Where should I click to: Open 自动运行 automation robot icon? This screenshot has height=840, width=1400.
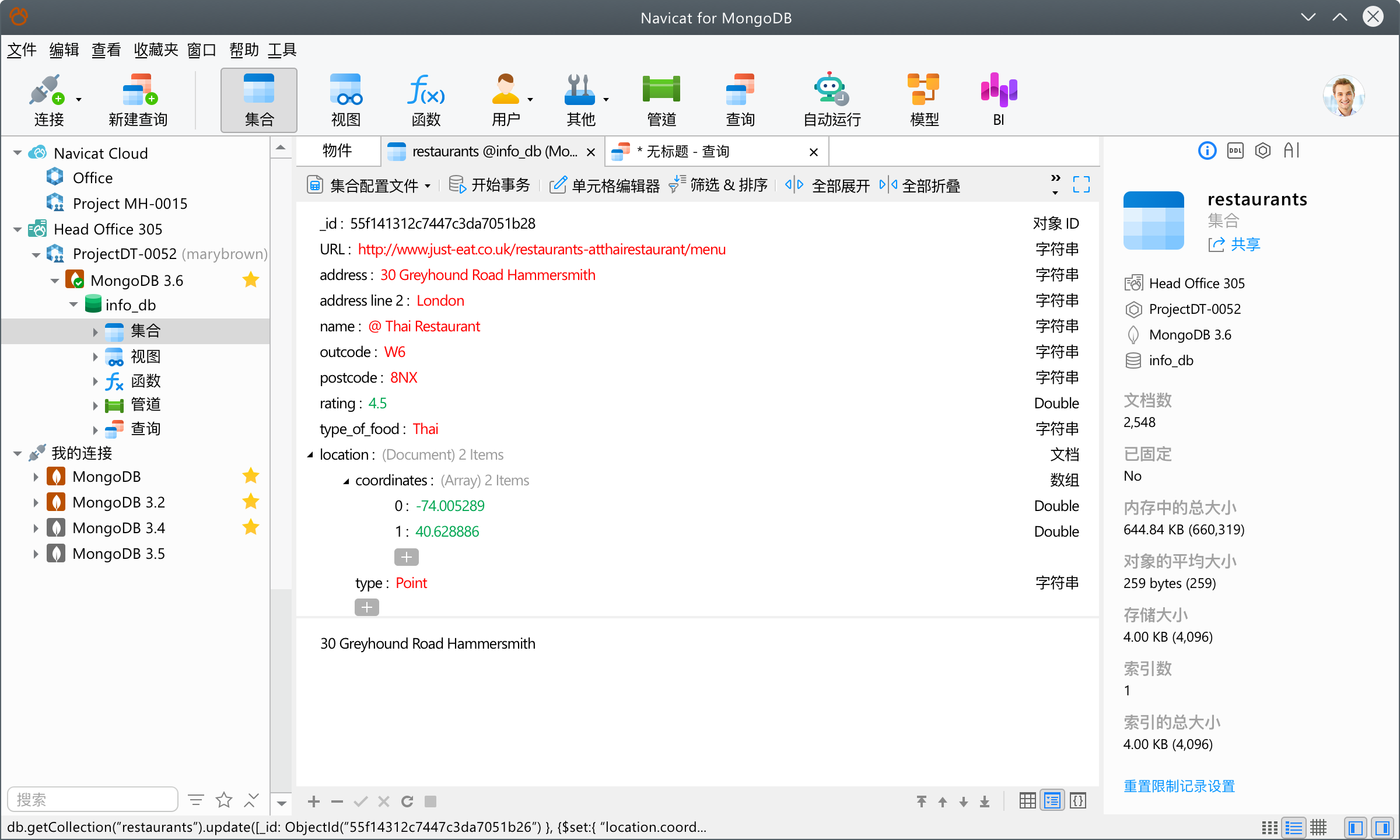(x=832, y=100)
